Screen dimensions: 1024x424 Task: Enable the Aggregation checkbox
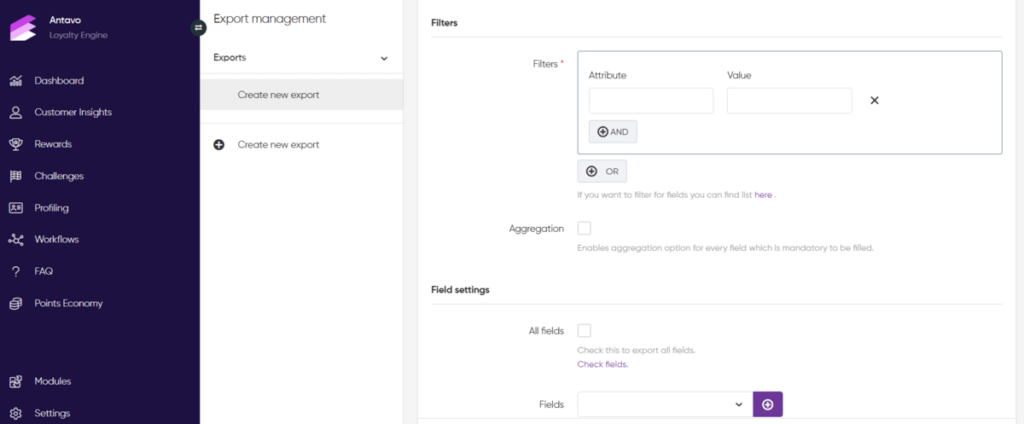pos(584,229)
